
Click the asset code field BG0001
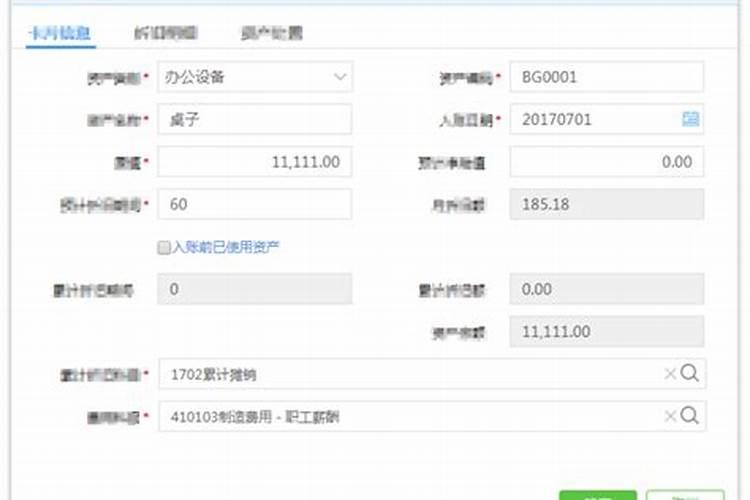[607, 77]
